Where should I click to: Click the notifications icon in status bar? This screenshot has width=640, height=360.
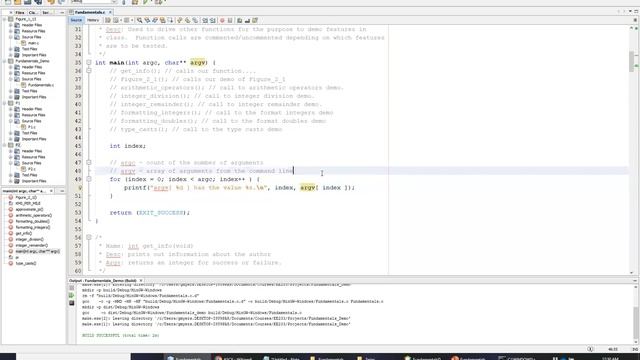point(590,349)
